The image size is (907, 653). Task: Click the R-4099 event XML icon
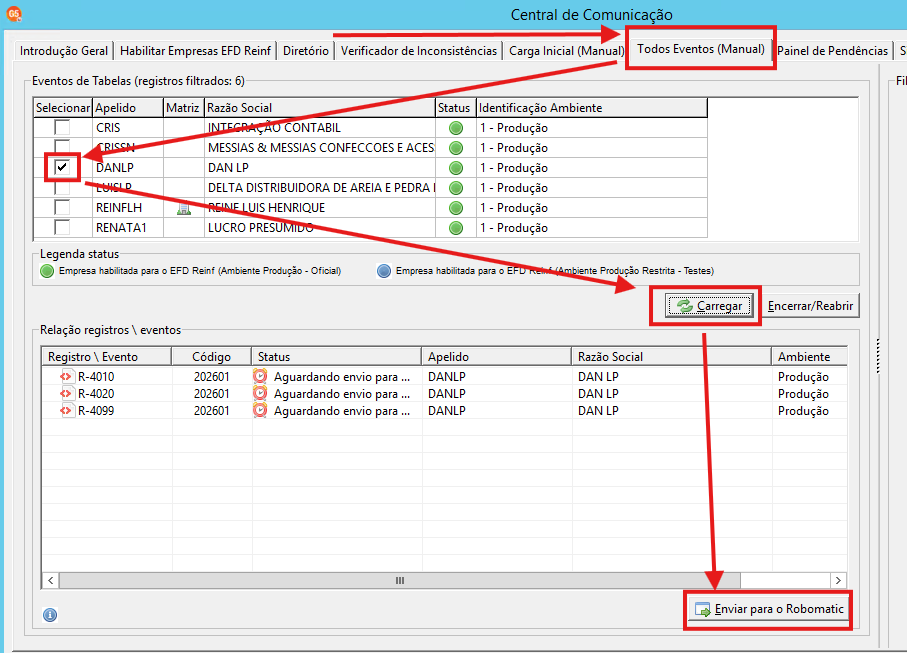(67, 411)
